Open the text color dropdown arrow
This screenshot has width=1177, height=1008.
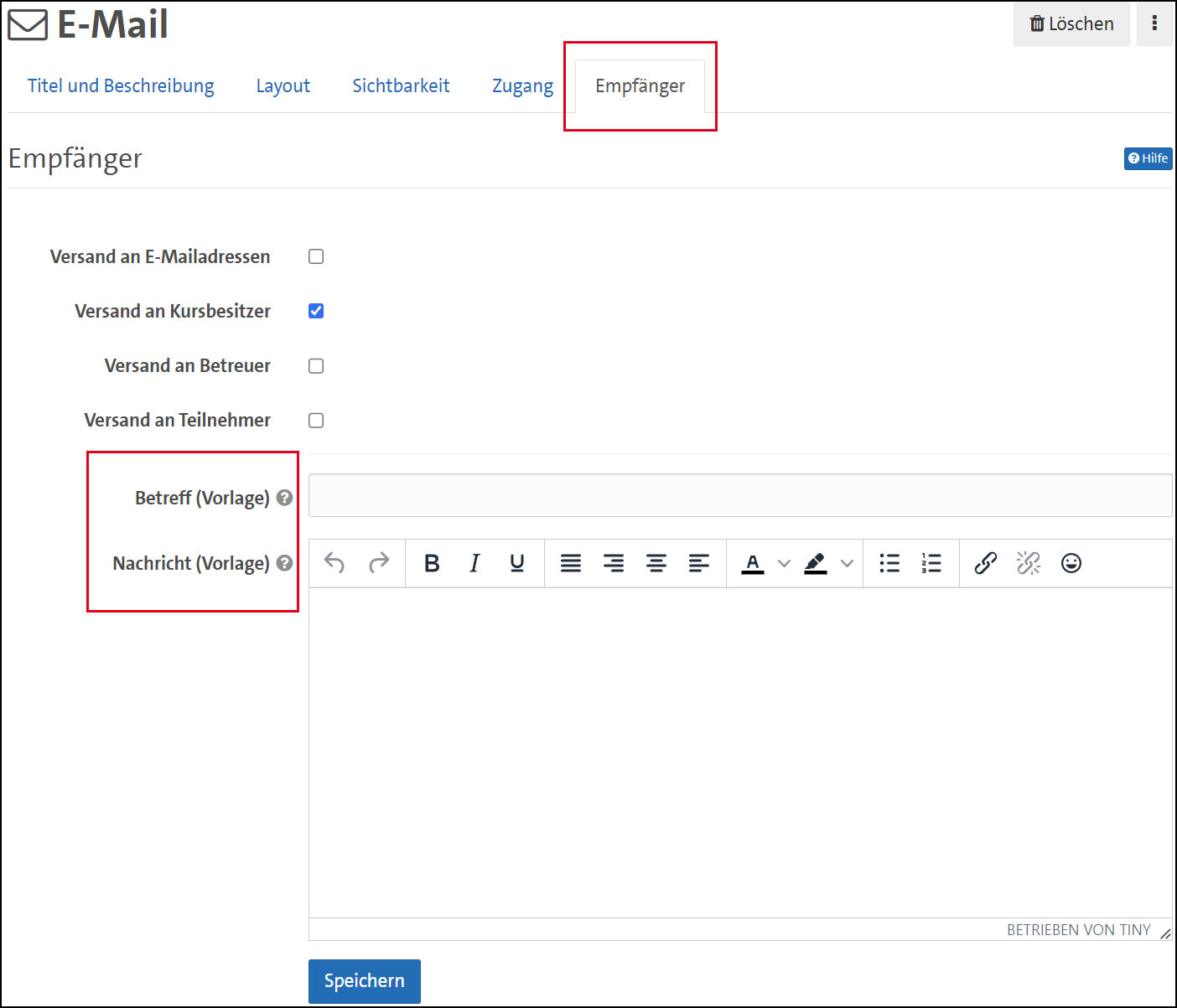pos(784,563)
